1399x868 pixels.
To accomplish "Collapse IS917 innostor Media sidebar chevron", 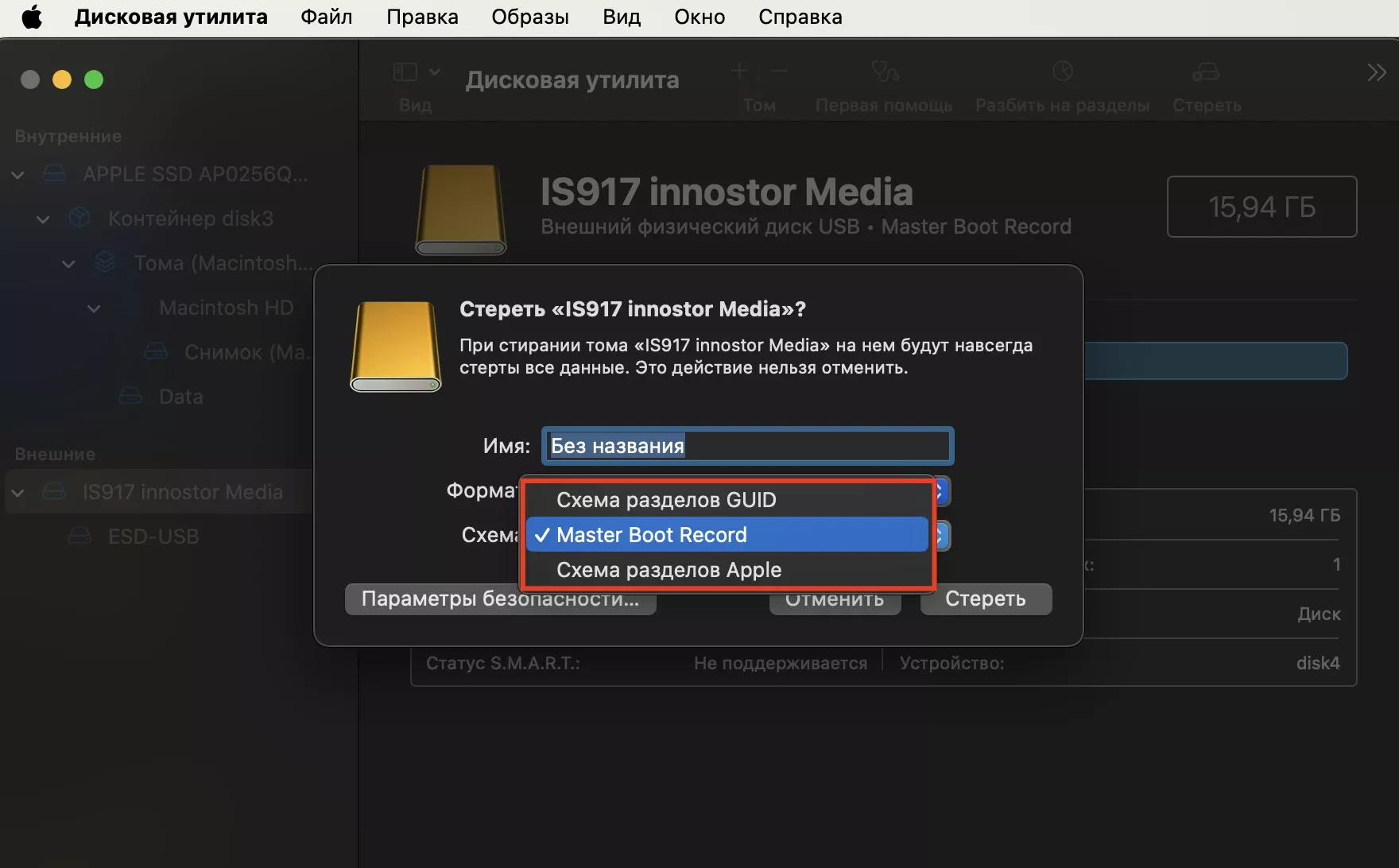I will (18, 493).
